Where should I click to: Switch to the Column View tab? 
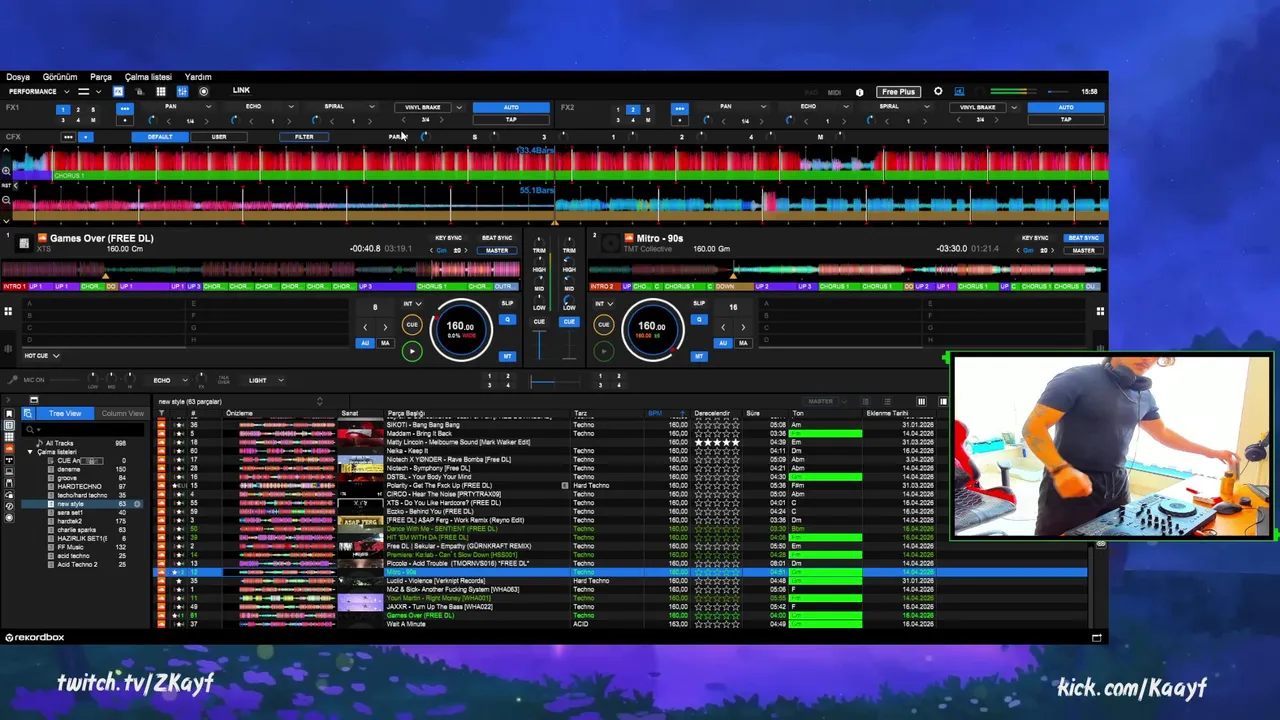122,413
